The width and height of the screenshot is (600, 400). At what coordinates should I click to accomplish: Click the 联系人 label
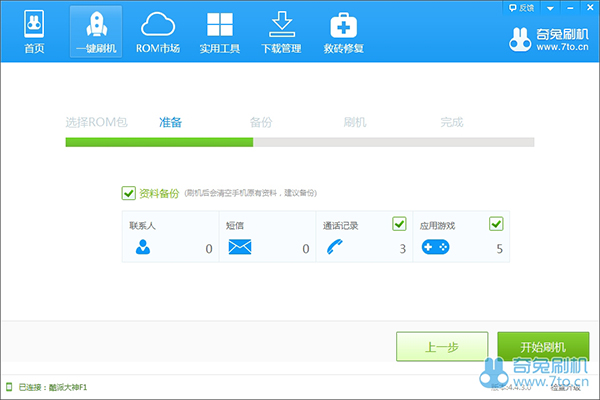pyautogui.click(x=142, y=226)
